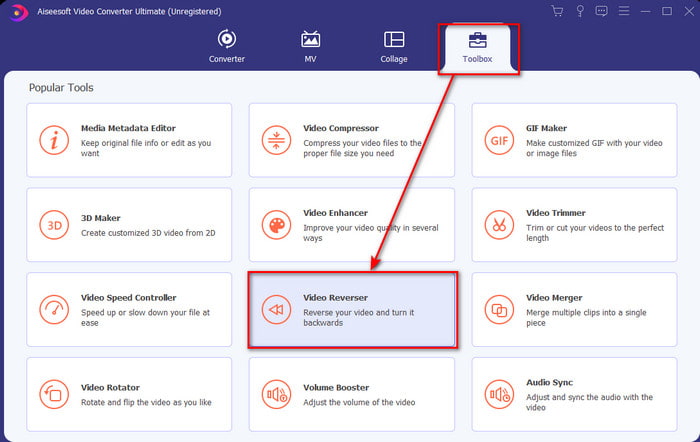This screenshot has width=700, height=442.
Task: Click the Video Reverser rewind icon
Action: tap(276, 309)
